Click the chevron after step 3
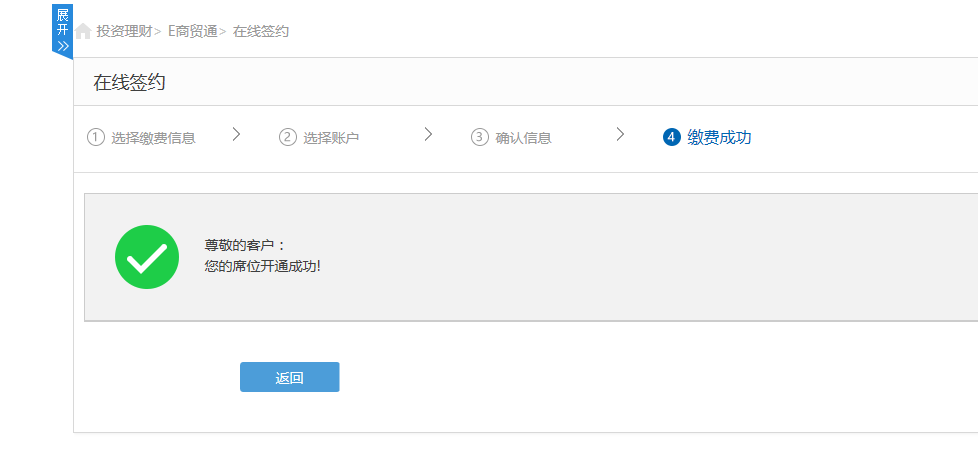Screen dimensions: 978x459 (620, 134)
